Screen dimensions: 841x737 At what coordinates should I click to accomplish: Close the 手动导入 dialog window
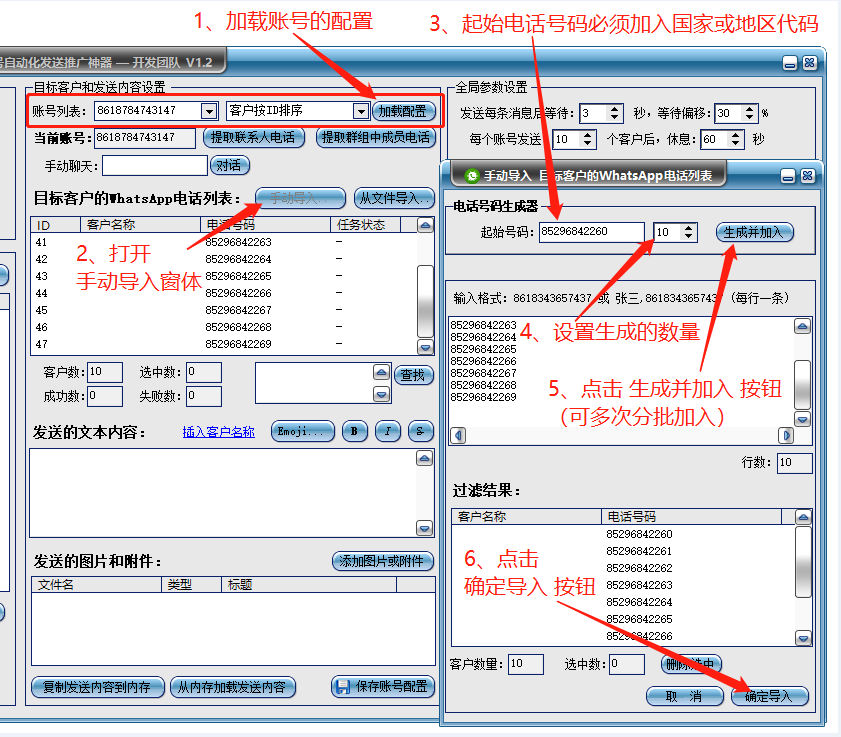click(x=808, y=175)
